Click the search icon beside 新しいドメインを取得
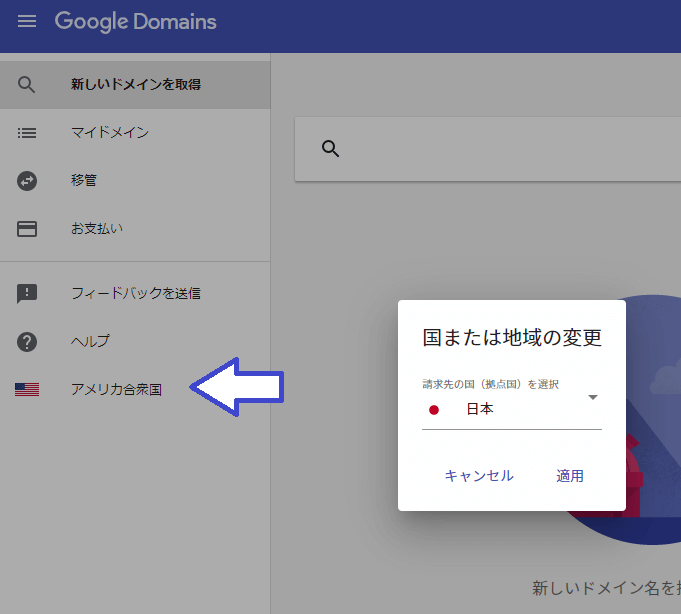 pyautogui.click(x=26, y=85)
